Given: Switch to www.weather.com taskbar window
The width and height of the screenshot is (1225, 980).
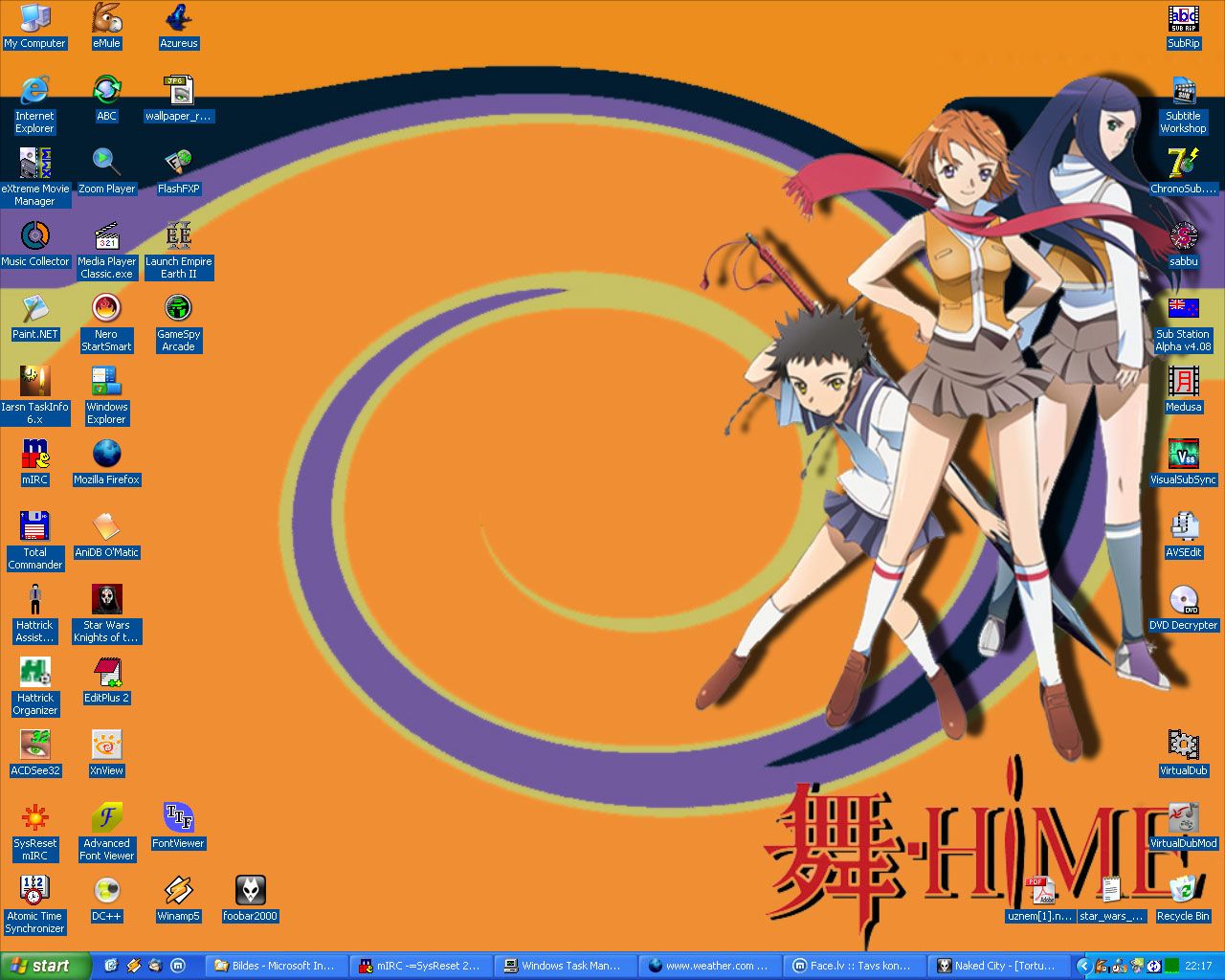Looking at the screenshot, I should pos(709,966).
